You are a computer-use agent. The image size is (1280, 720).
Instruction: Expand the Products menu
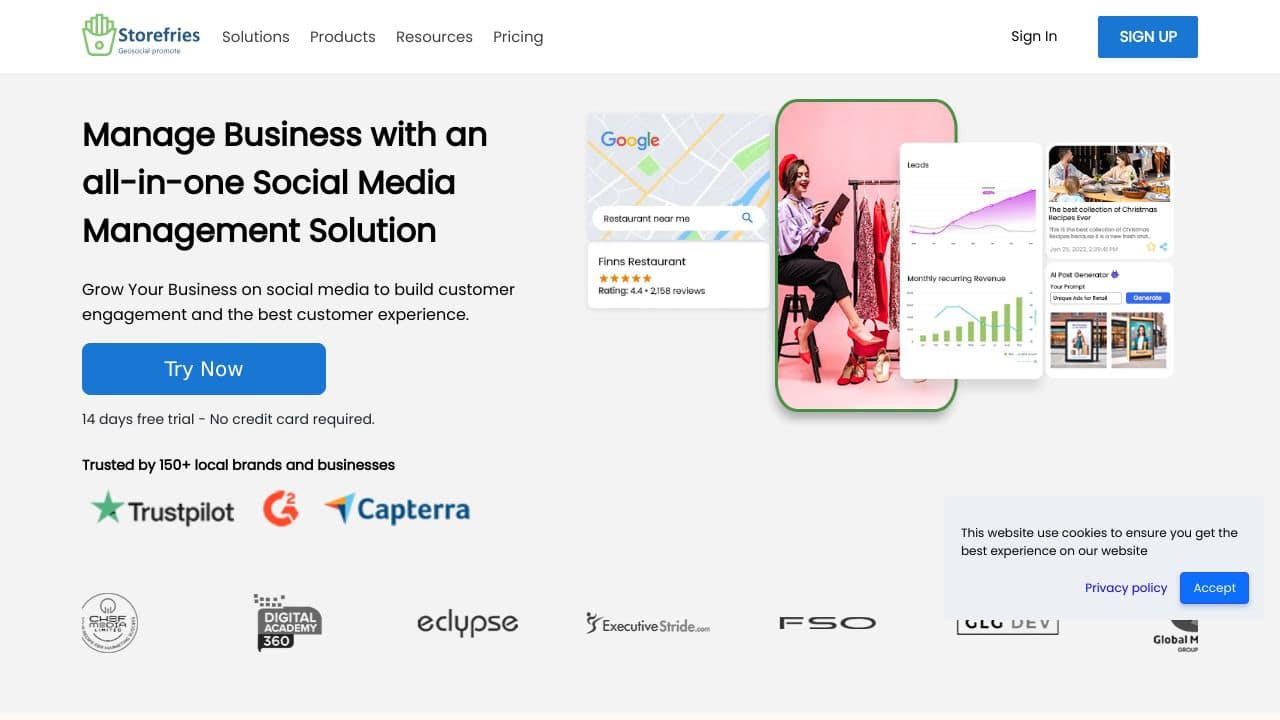(342, 37)
